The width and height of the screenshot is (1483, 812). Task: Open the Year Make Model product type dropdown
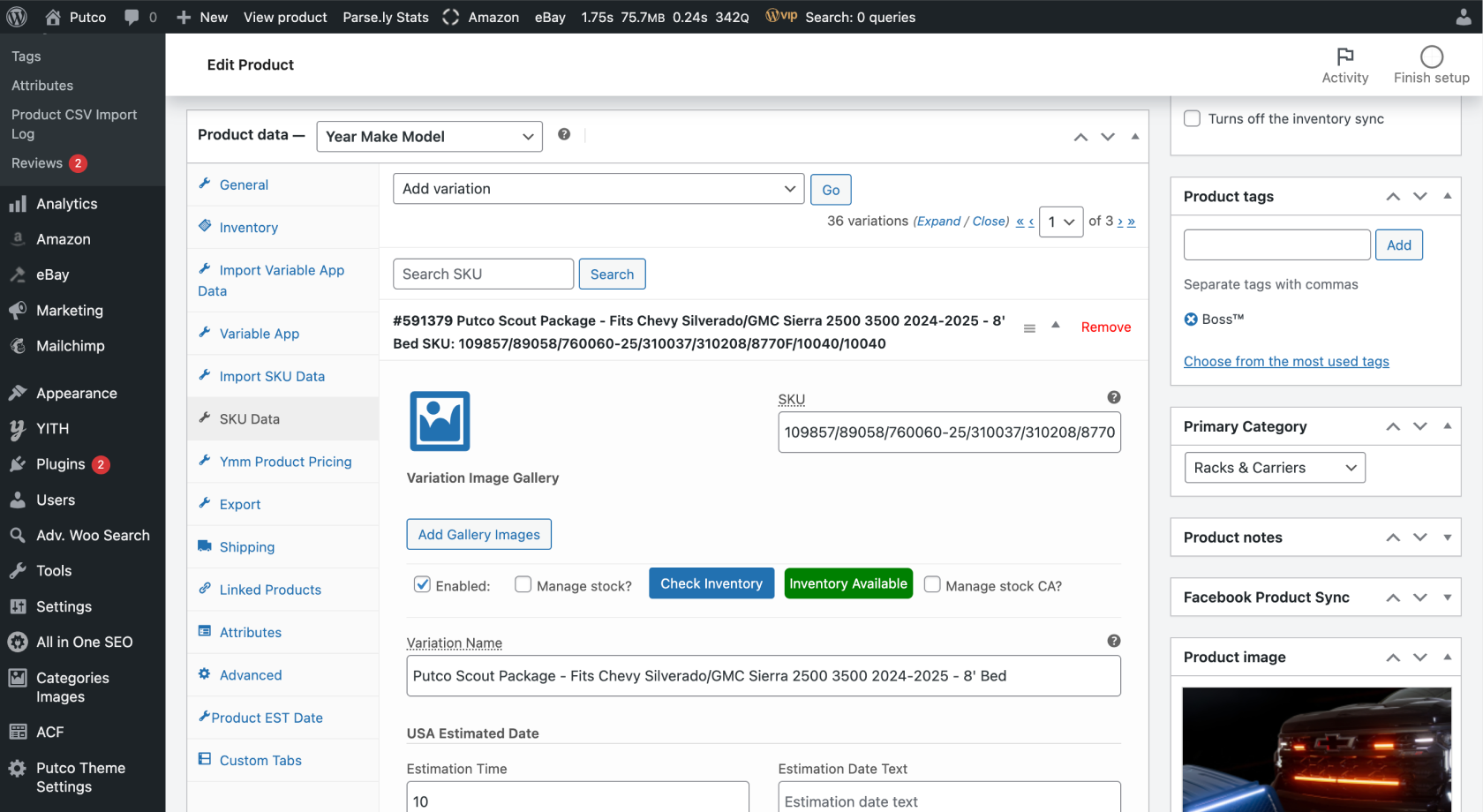[x=429, y=137]
